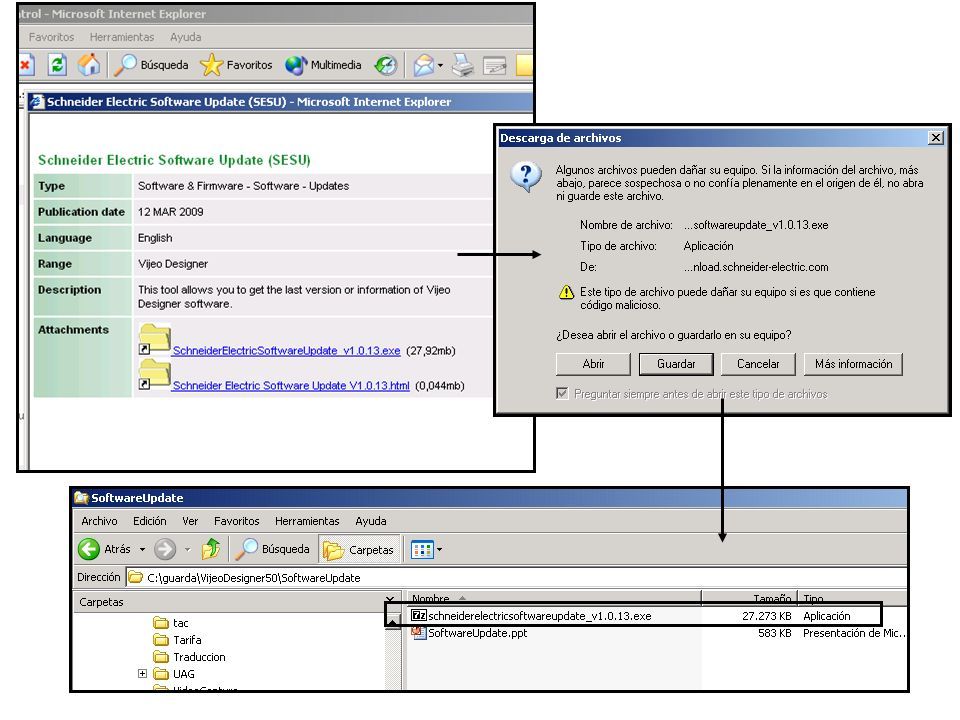Click the 'Vijeo Designer' Range value
The image size is (960, 720).
pyautogui.click(x=173, y=264)
